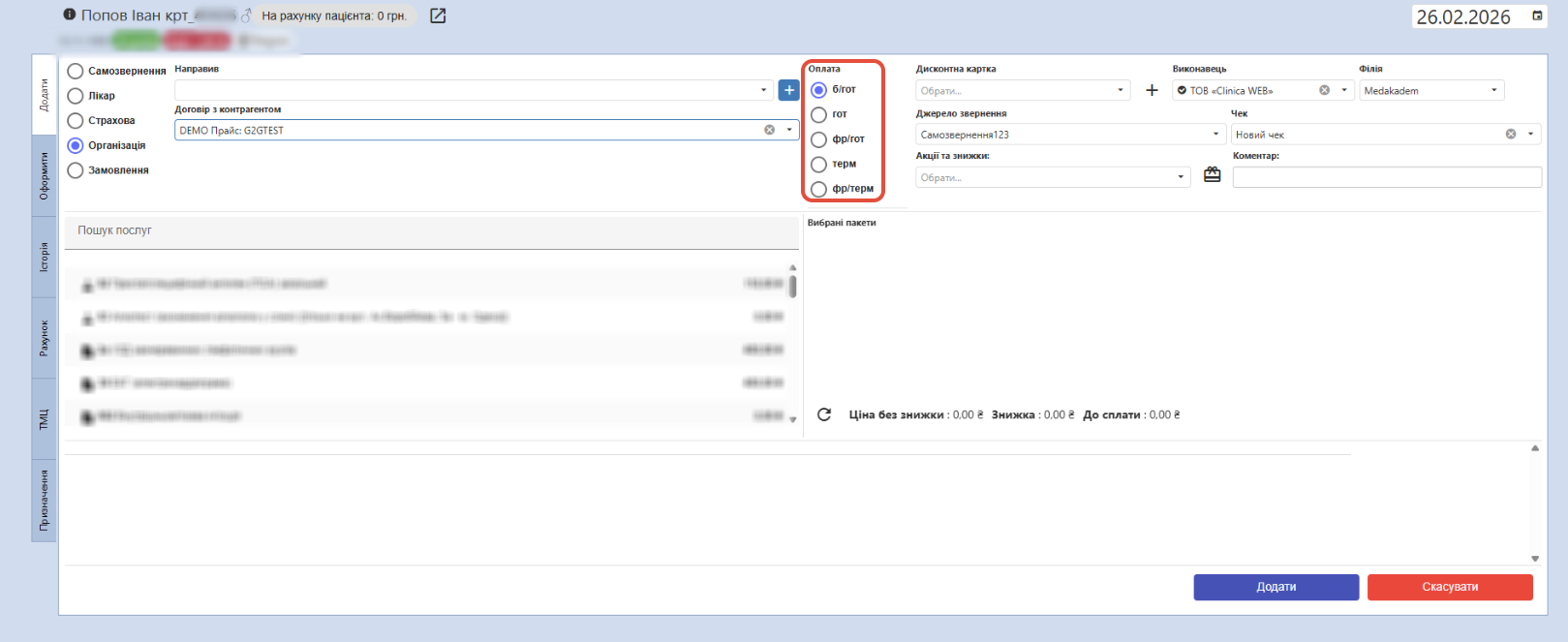Expand the Договір з контрагентом dropdown arrow

click(789, 130)
